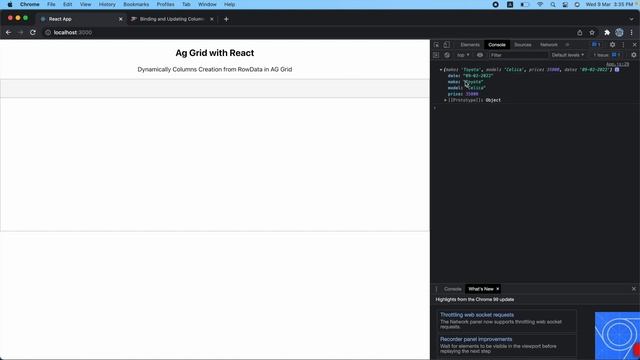640x360 pixels.
Task: Open the History menu
Action: click(107, 4)
